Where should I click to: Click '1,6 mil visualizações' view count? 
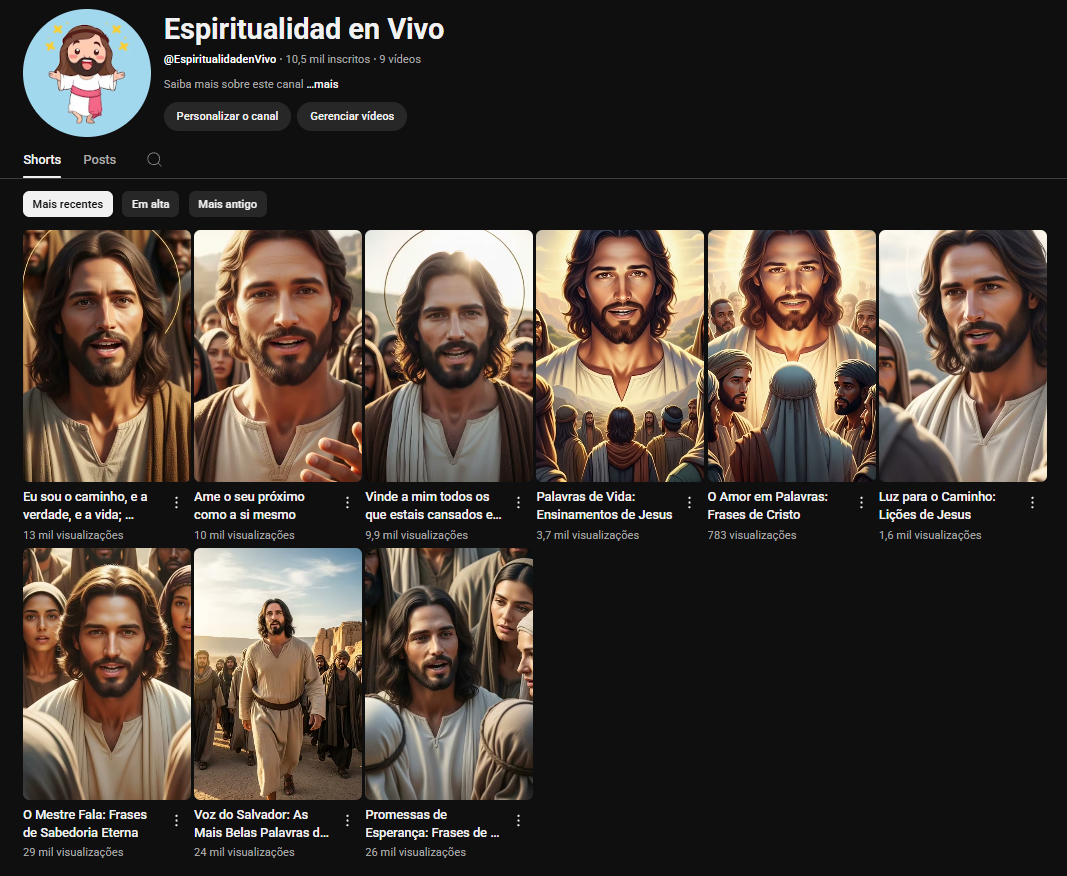pyautogui.click(x=930, y=535)
